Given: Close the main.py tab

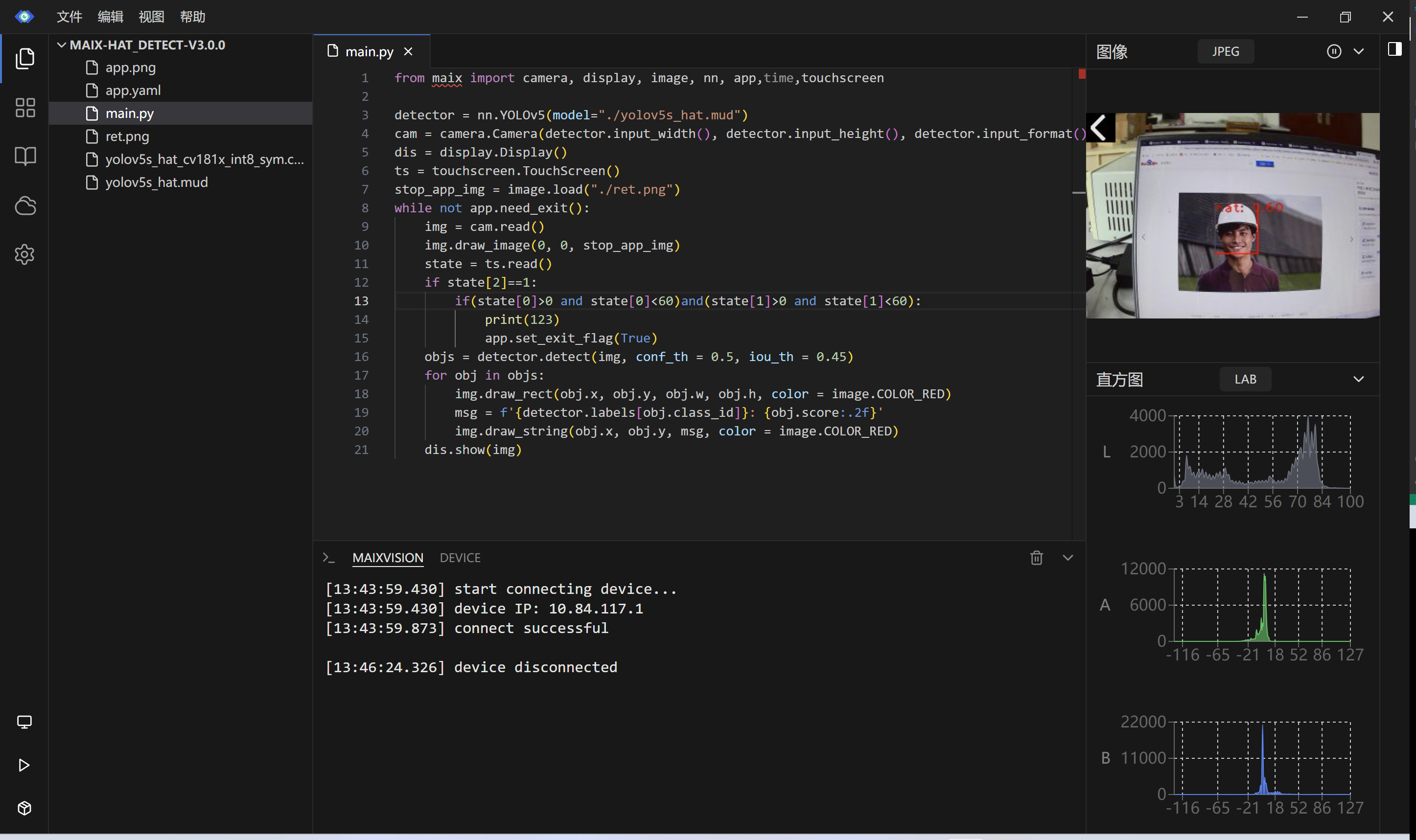Looking at the screenshot, I should [408, 51].
